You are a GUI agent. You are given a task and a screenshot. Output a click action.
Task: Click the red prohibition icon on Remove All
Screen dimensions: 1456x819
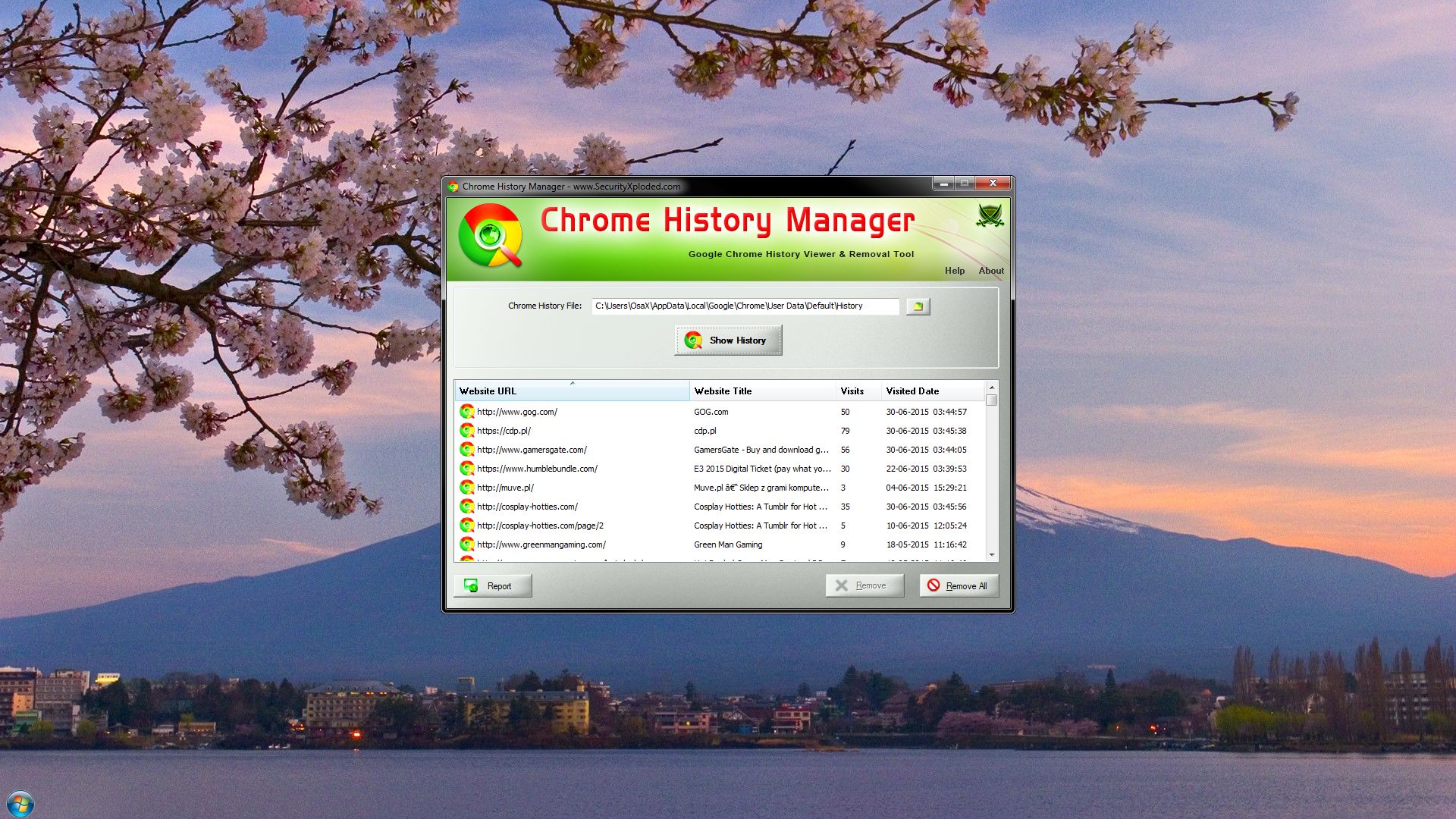pos(932,585)
